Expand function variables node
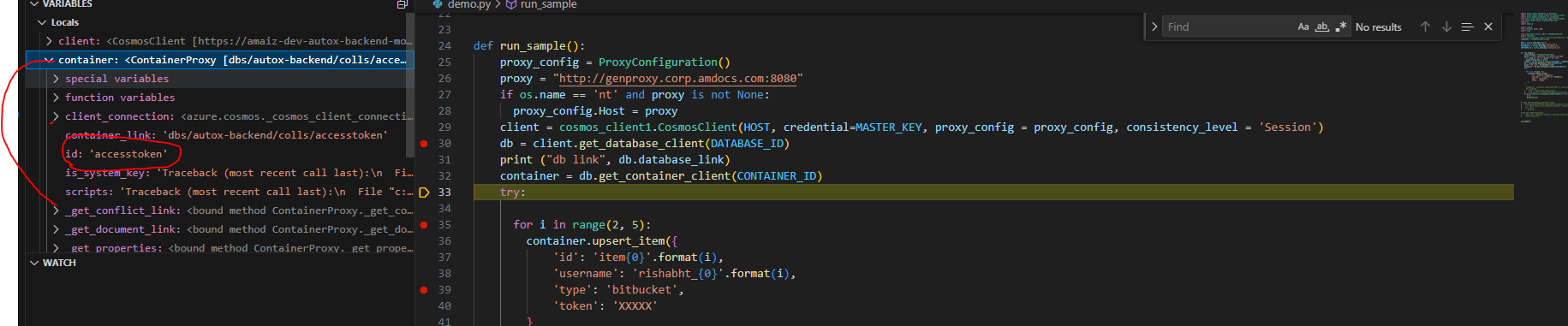This screenshot has height=326, width=1568. (x=56, y=98)
